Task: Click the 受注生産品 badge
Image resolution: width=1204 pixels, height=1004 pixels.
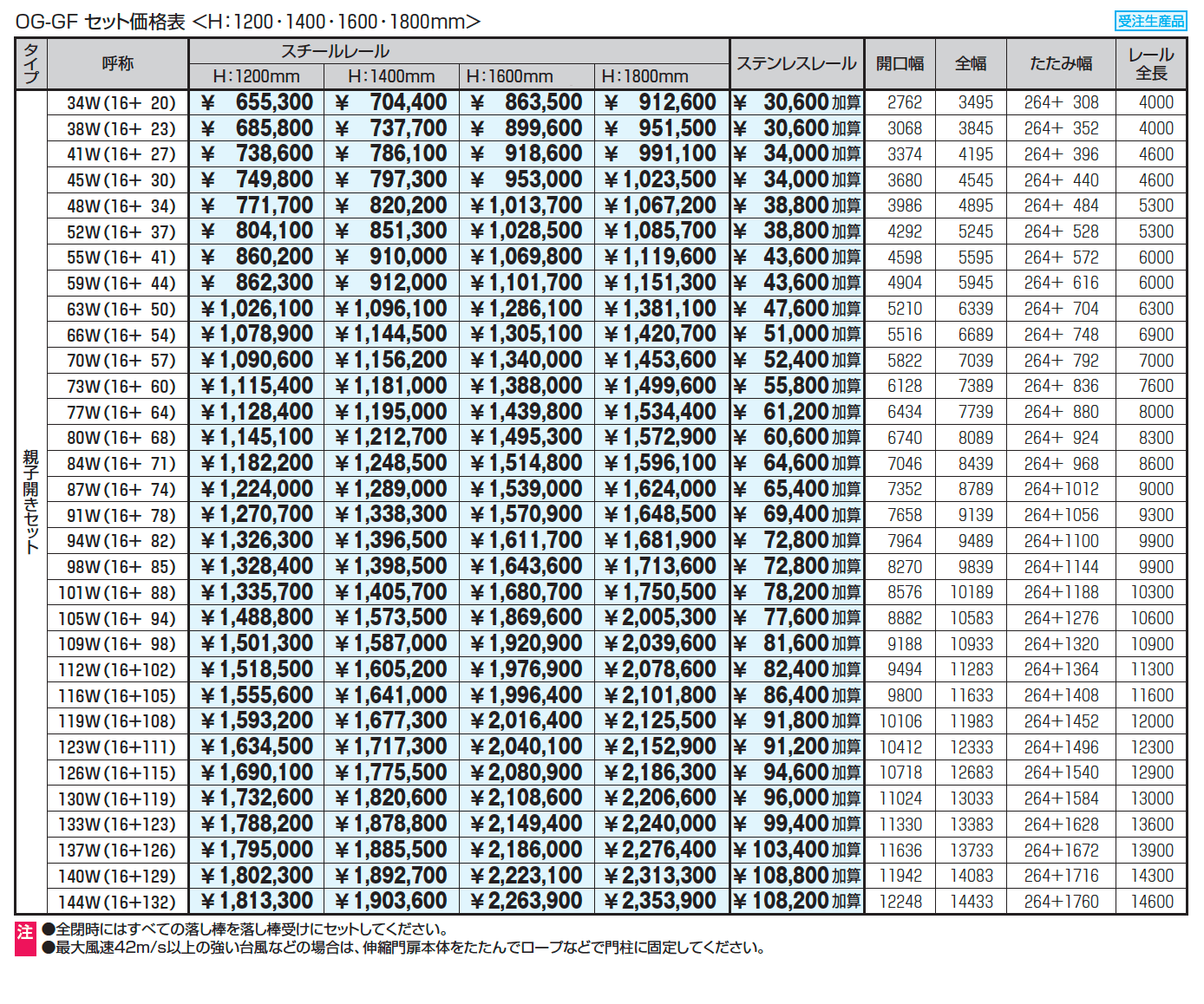Action: point(1150,22)
